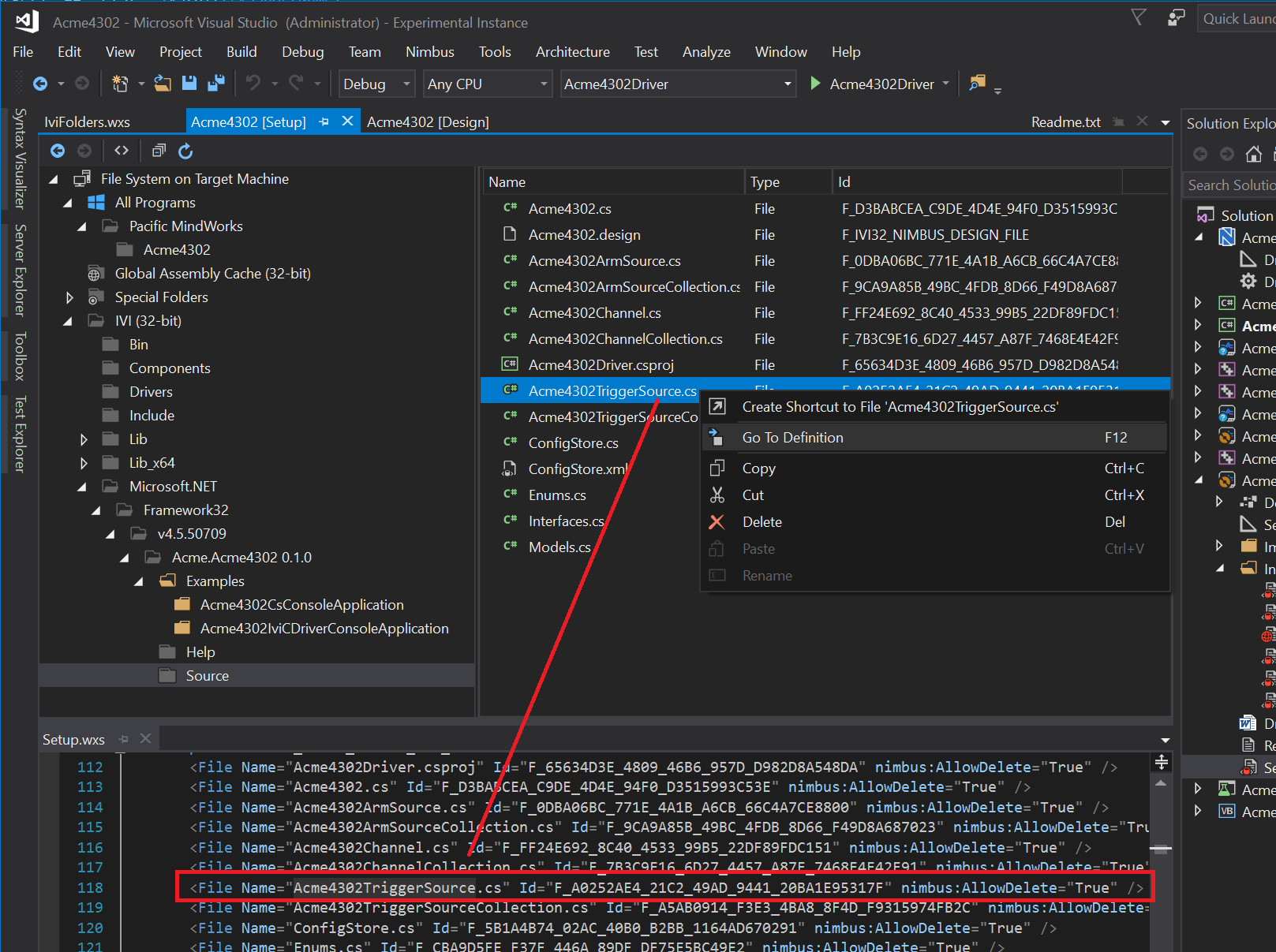This screenshot has width=1276, height=952.
Task: Click the vertical scrollbar in the Setup.wxs pane
Action: pos(1161,848)
